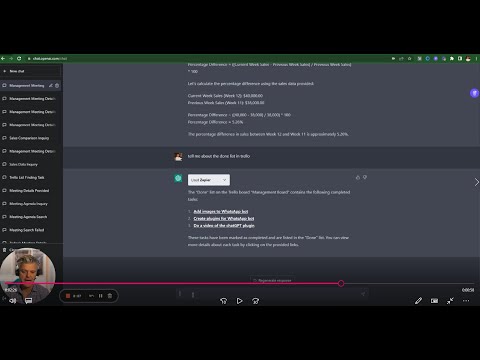Open the extensions puzzle piece menu
The image size is (480, 360).
coord(452,59)
